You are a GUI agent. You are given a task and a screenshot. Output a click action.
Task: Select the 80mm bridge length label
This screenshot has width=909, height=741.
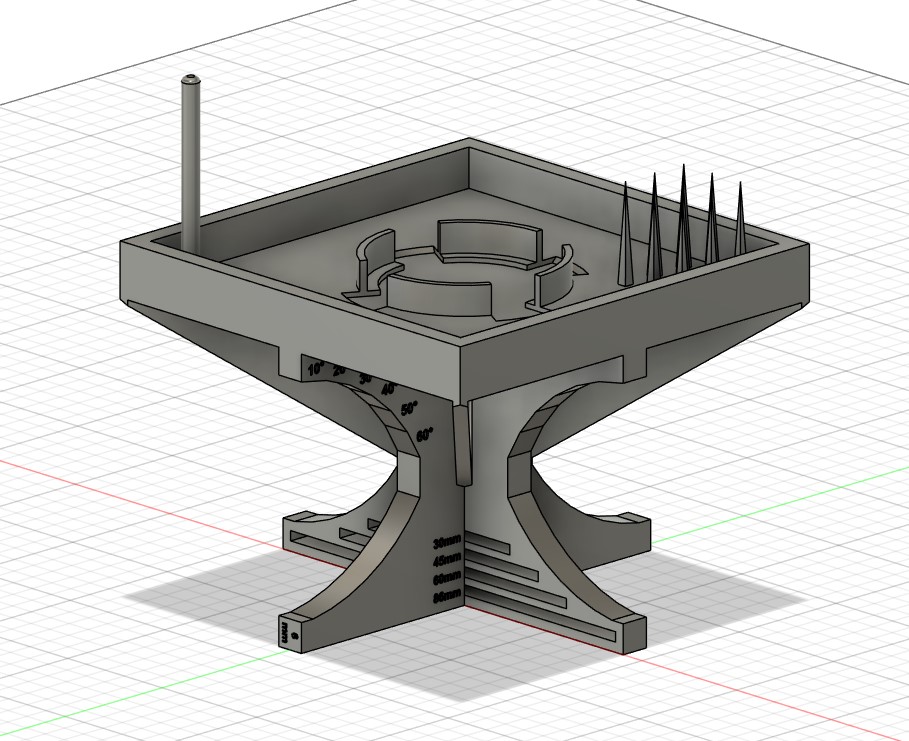coord(448,596)
